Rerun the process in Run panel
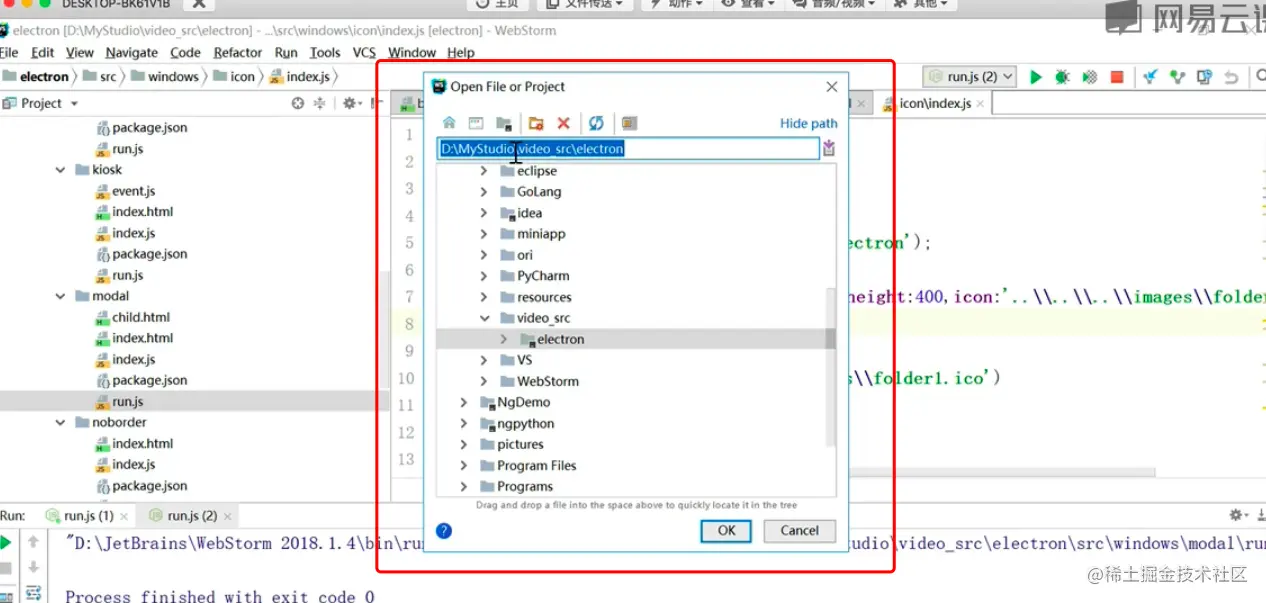 point(6,543)
